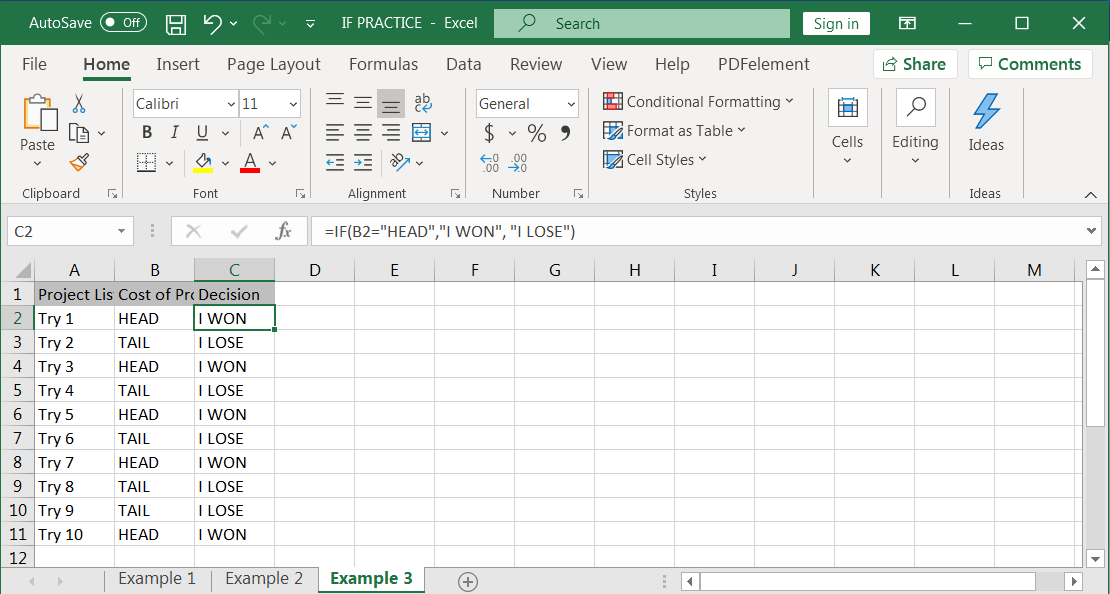This screenshot has height=594, width=1110.
Task: Toggle the AutoSave switch
Action: click(x=124, y=23)
